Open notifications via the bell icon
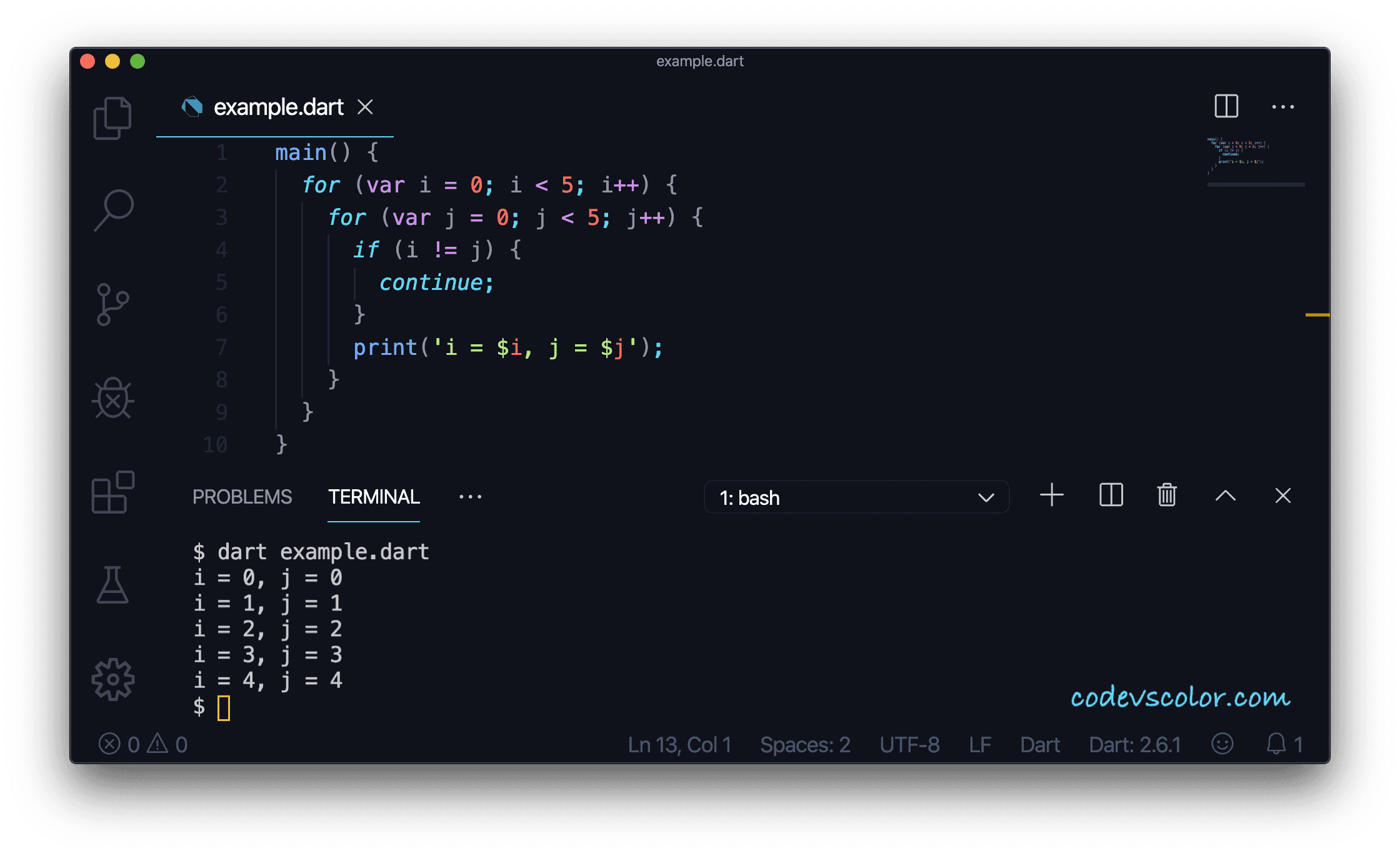 point(1276,744)
